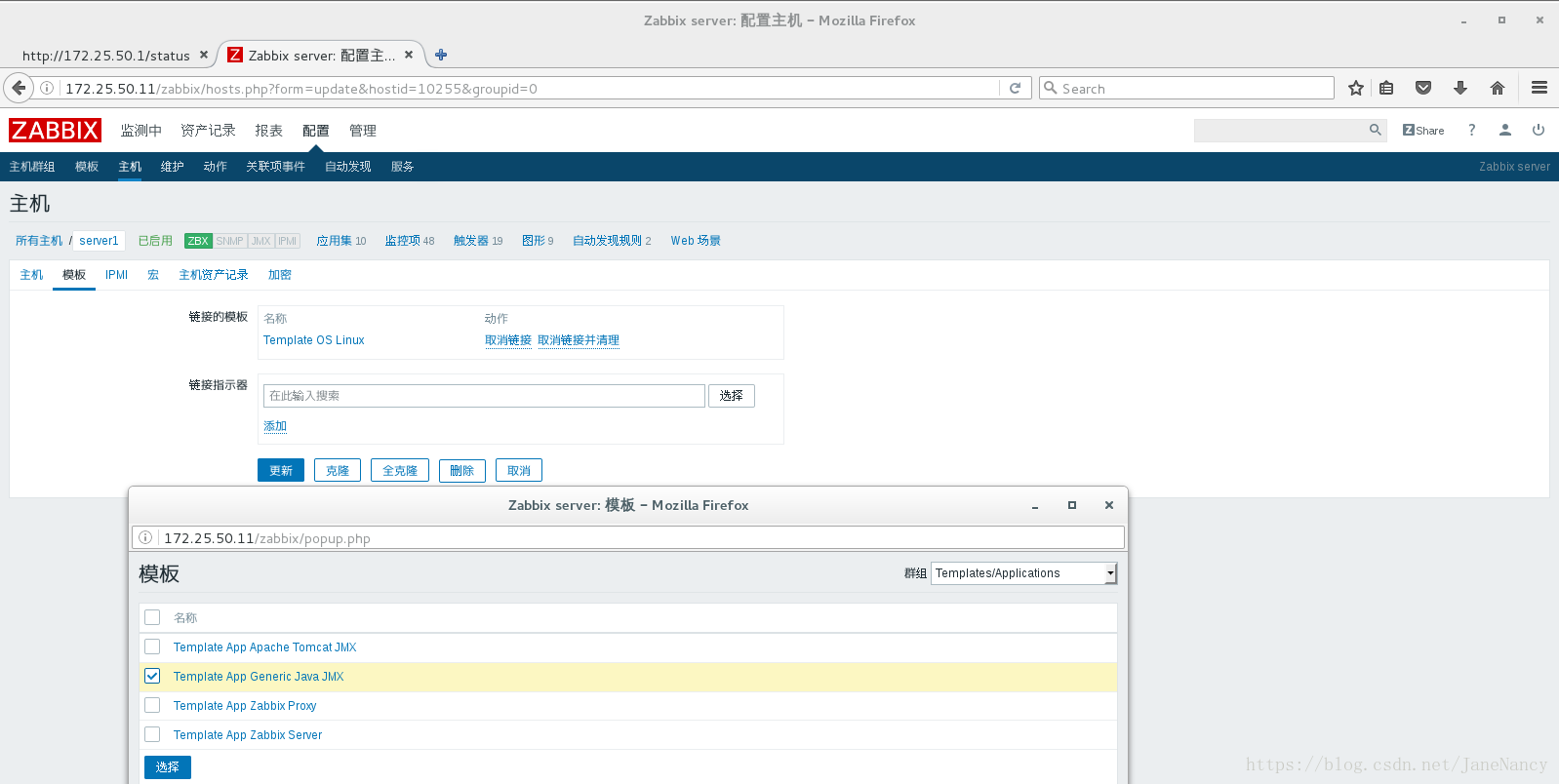Open Zabbix help question mark
The image size is (1559, 784).
1472,130
